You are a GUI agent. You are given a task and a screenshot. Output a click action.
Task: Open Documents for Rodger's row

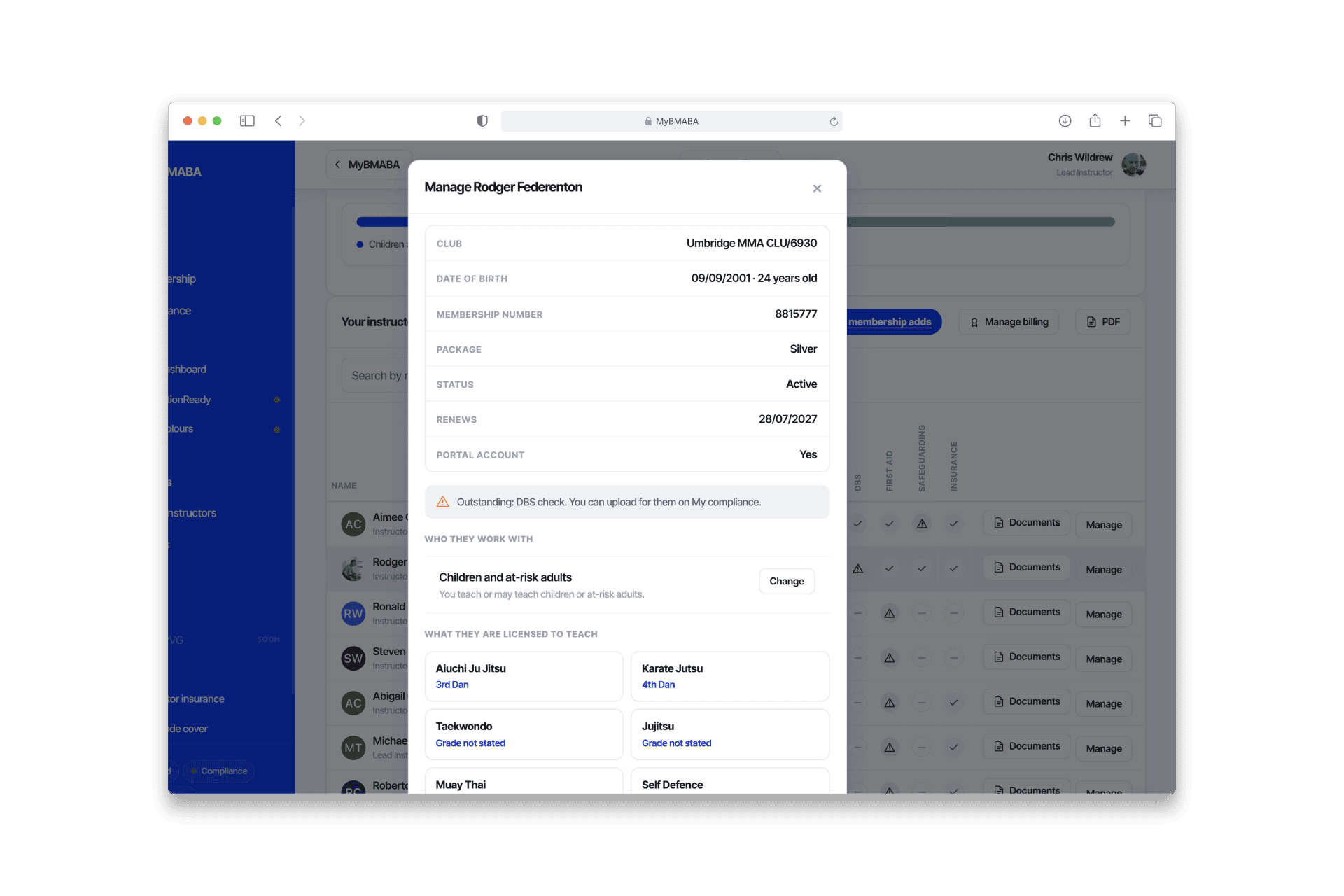click(1027, 568)
